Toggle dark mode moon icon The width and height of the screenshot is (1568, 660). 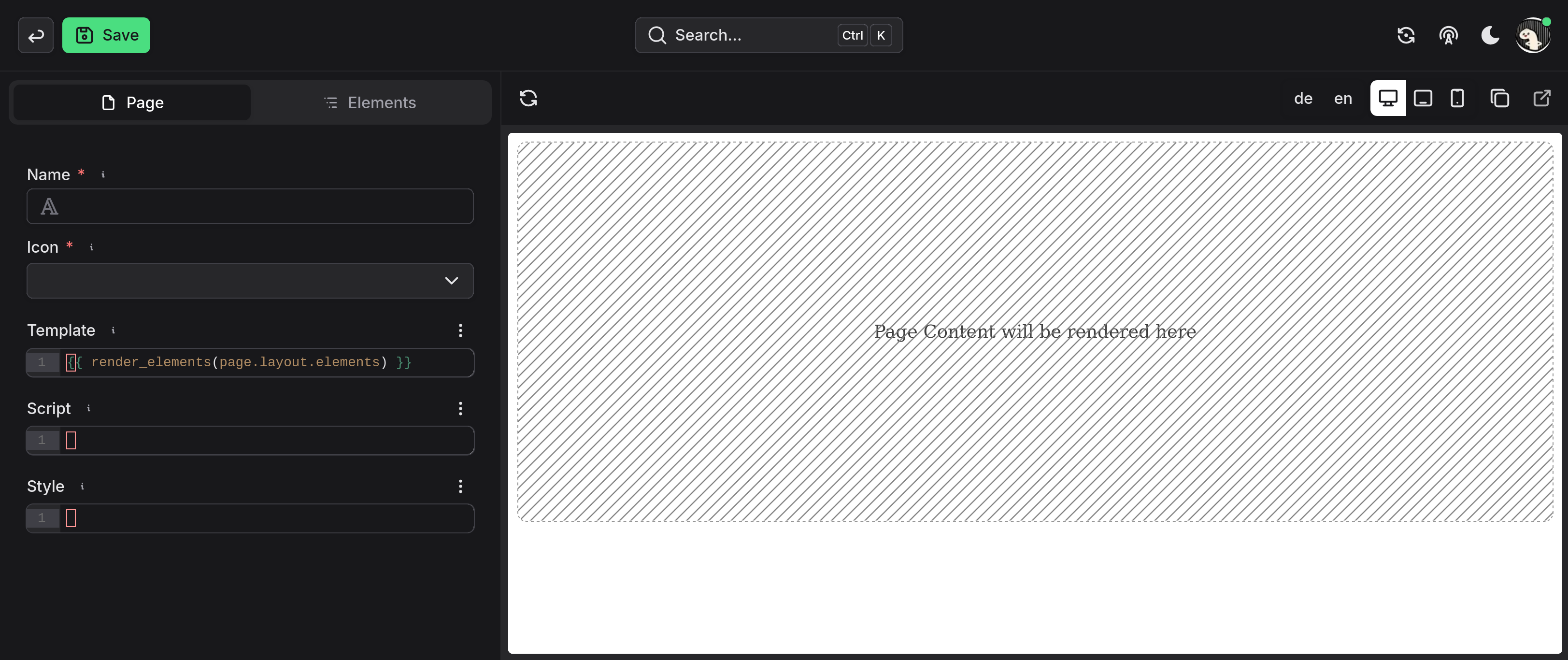(x=1489, y=35)
